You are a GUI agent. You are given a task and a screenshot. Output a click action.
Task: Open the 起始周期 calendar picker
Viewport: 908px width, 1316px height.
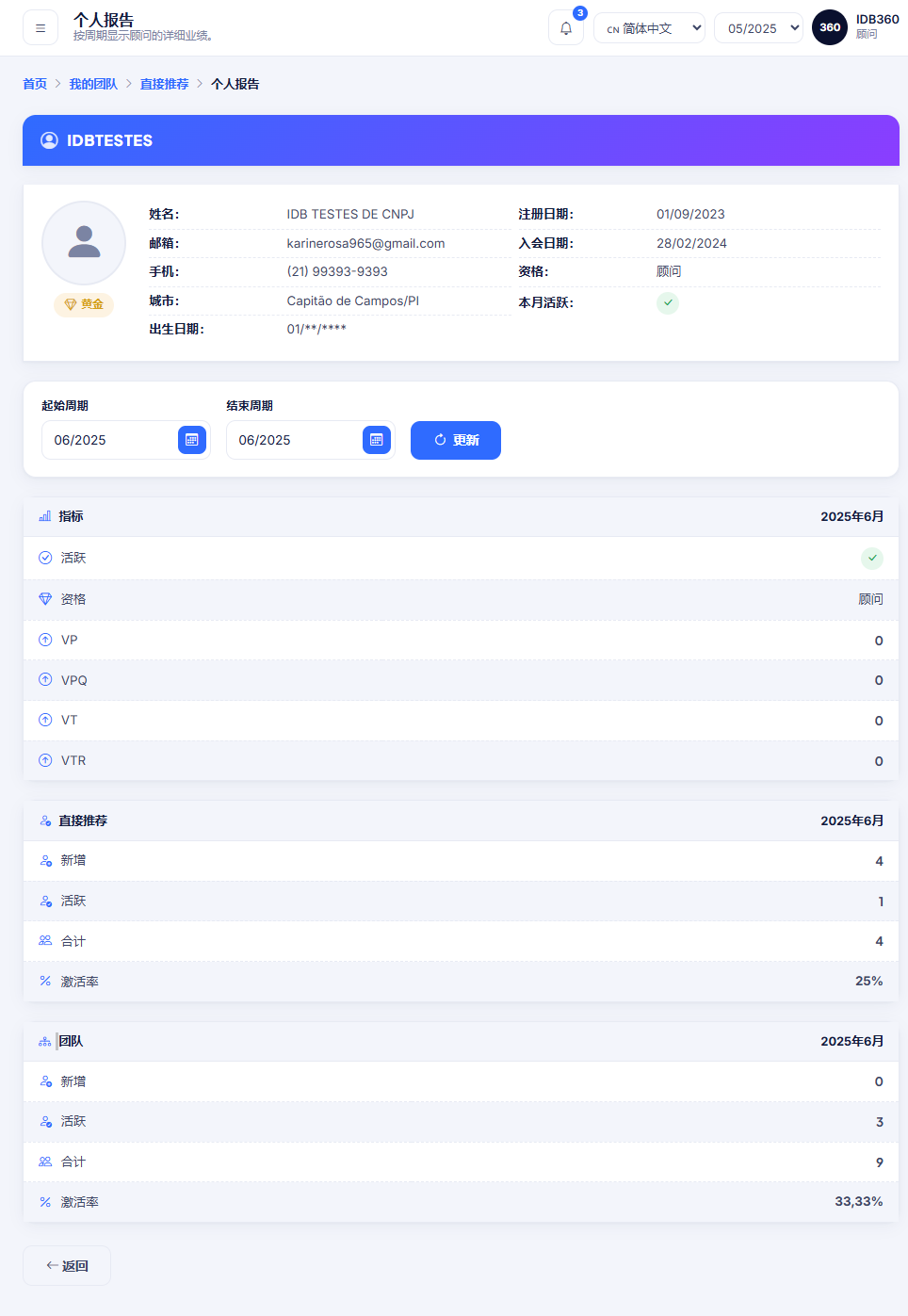[192, 440]
